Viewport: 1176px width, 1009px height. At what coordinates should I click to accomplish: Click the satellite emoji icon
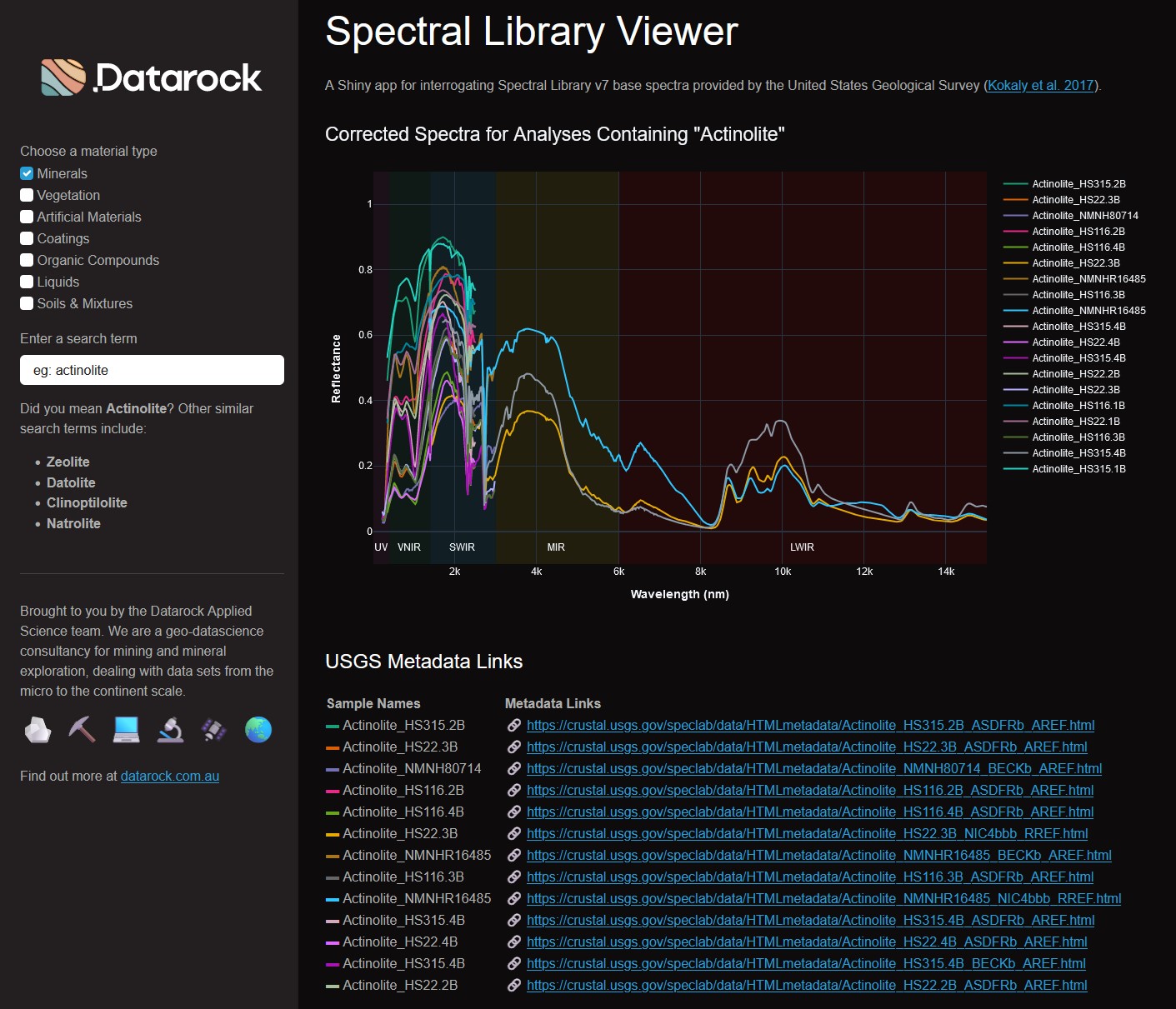pyautogui.click(x=214, y=730)
